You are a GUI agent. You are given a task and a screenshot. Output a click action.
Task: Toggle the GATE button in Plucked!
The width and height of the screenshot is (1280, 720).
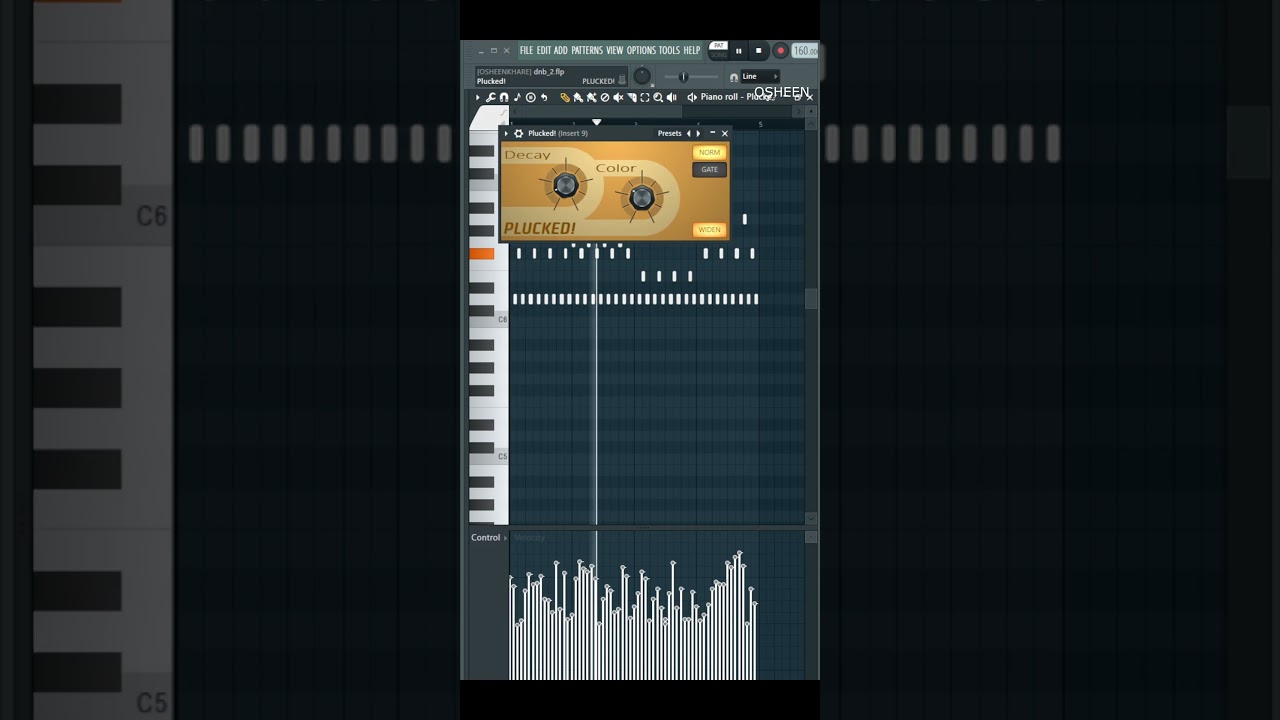point(709,169)
